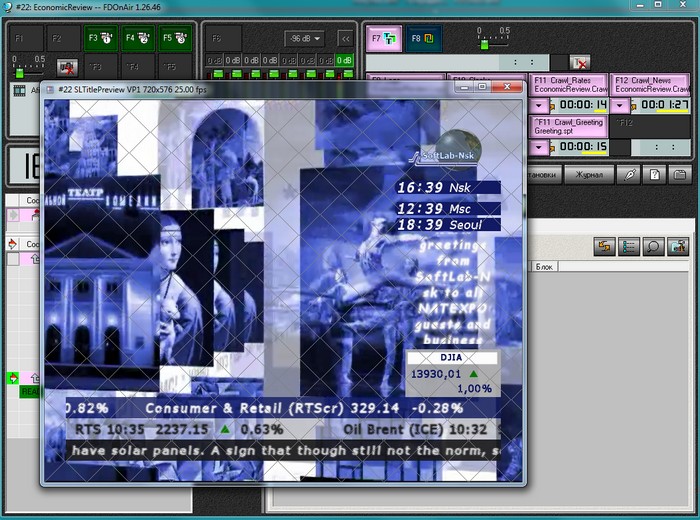Toggle the F11 Crawl_Rates title button
Image resolution: width=700 pixels, height=520 pixels.
click(567, 85)
